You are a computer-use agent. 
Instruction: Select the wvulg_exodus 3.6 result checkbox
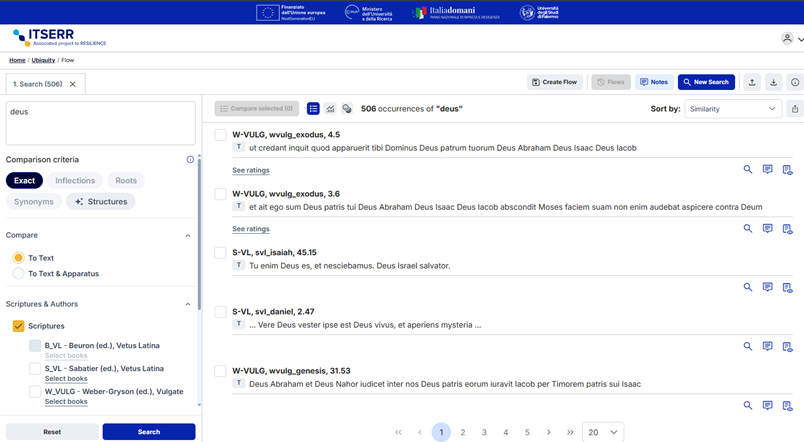pyautogui.click(x=220, y=194)
